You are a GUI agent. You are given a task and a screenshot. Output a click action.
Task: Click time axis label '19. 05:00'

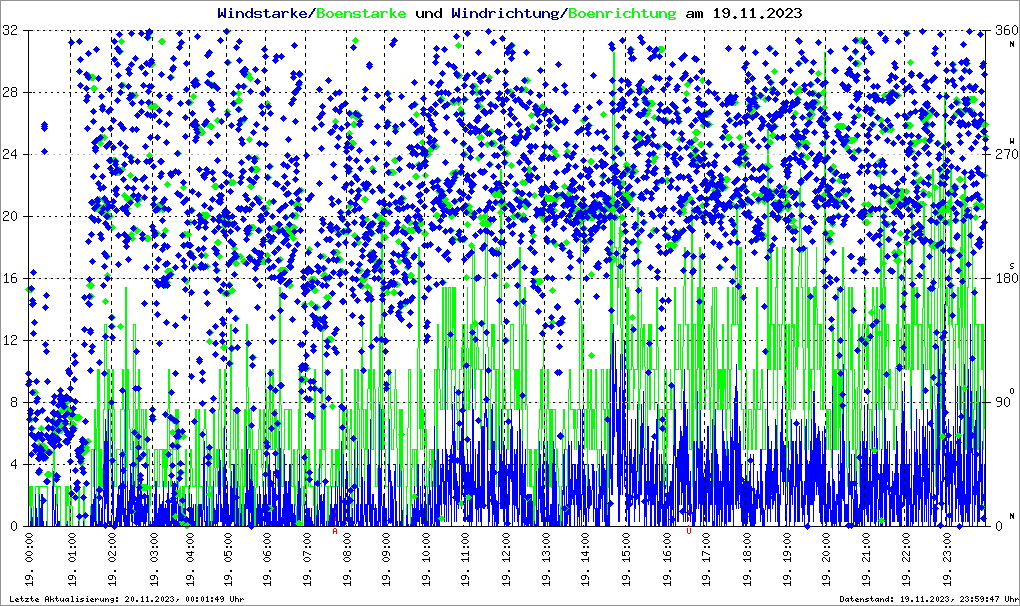click(228, 559)
